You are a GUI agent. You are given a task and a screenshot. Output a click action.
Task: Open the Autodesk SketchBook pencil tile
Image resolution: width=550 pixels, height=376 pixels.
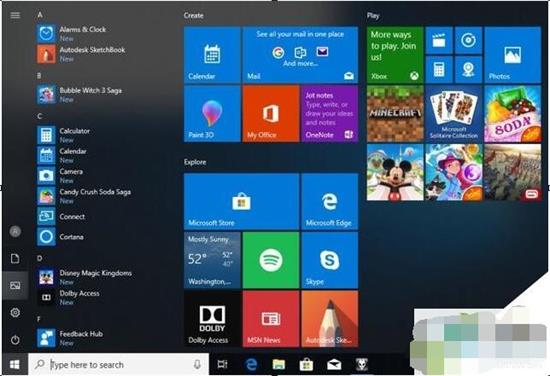pos(330,319)
